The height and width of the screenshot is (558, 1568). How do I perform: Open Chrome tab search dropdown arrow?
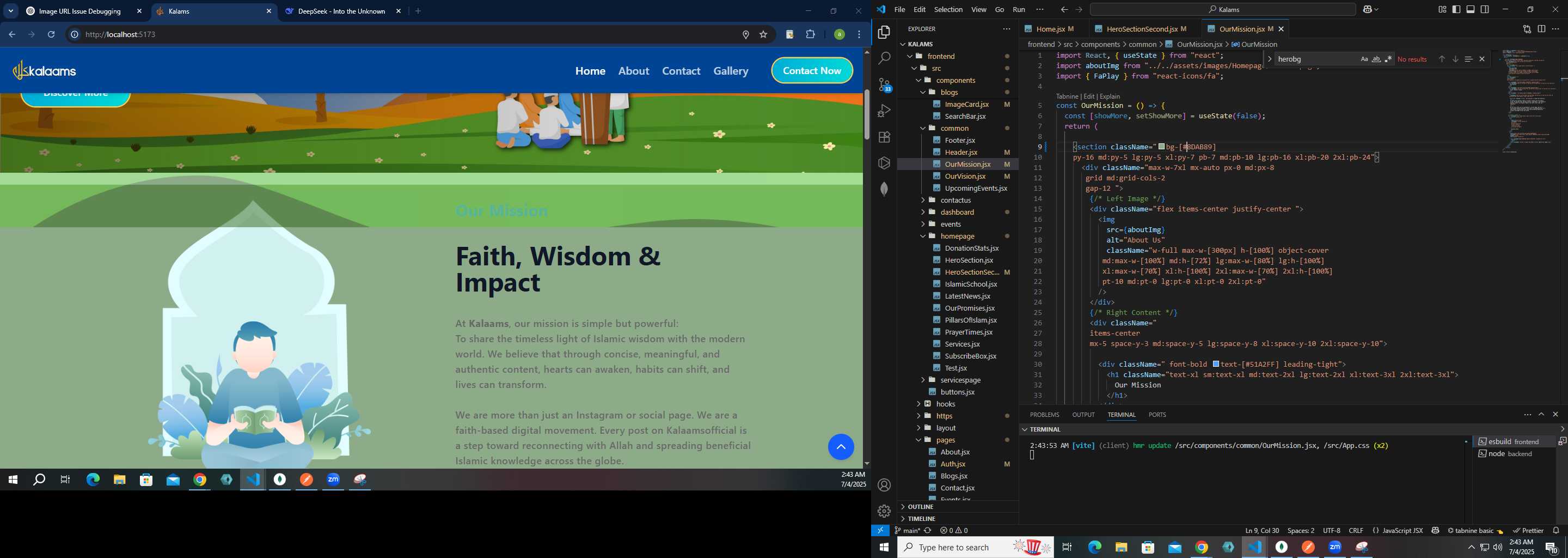(x=11, y=11)
